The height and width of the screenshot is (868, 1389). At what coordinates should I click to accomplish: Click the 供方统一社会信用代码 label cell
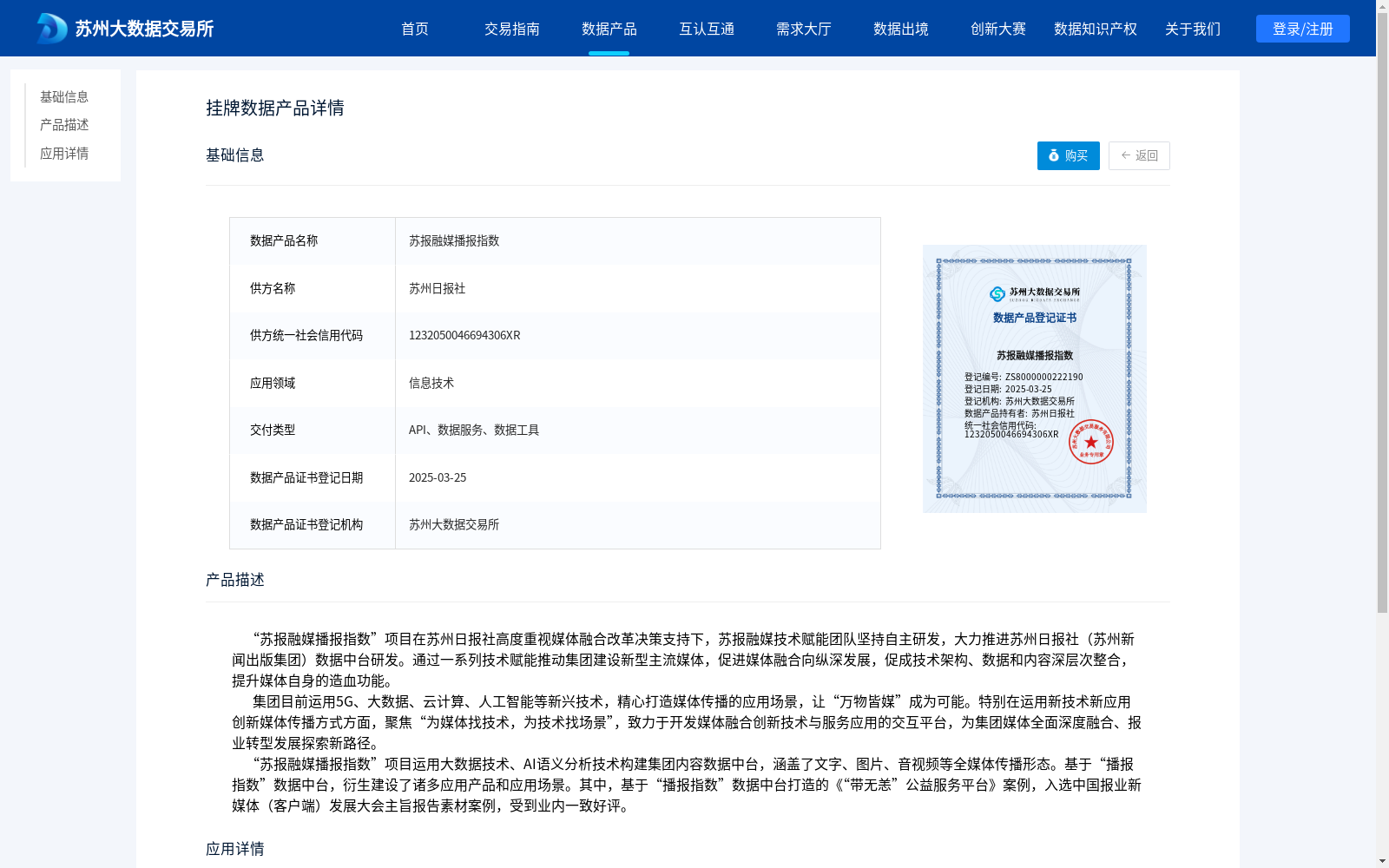[313, 335]
